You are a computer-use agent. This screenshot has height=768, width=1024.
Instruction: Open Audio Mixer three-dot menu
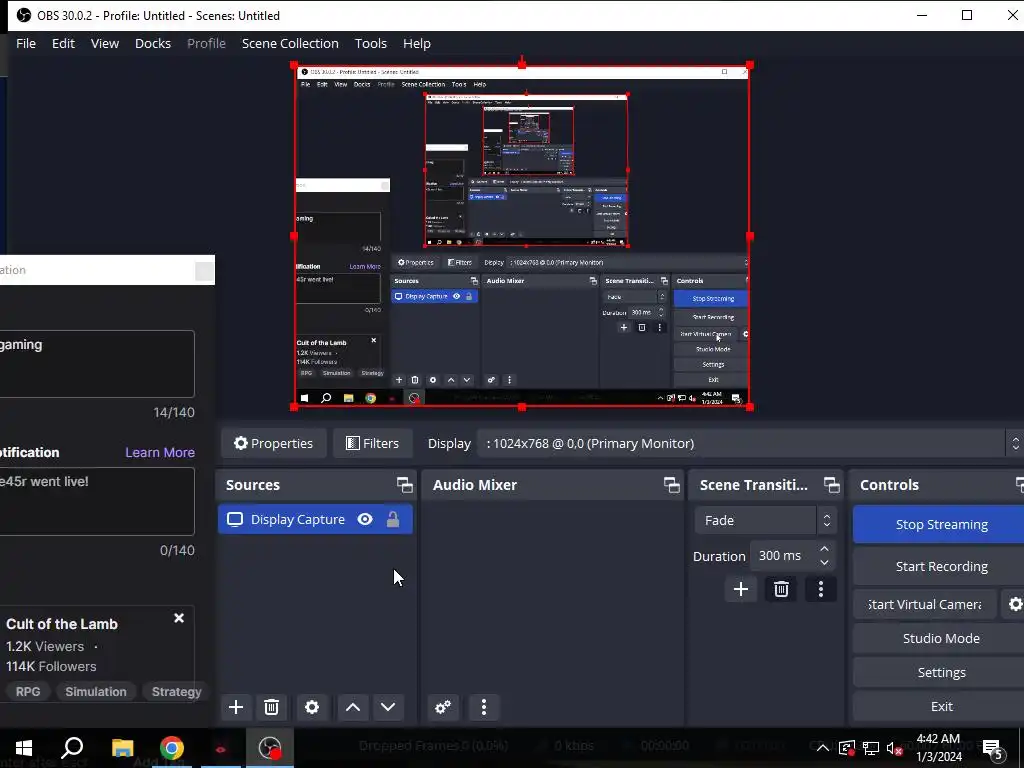(484, 707)
